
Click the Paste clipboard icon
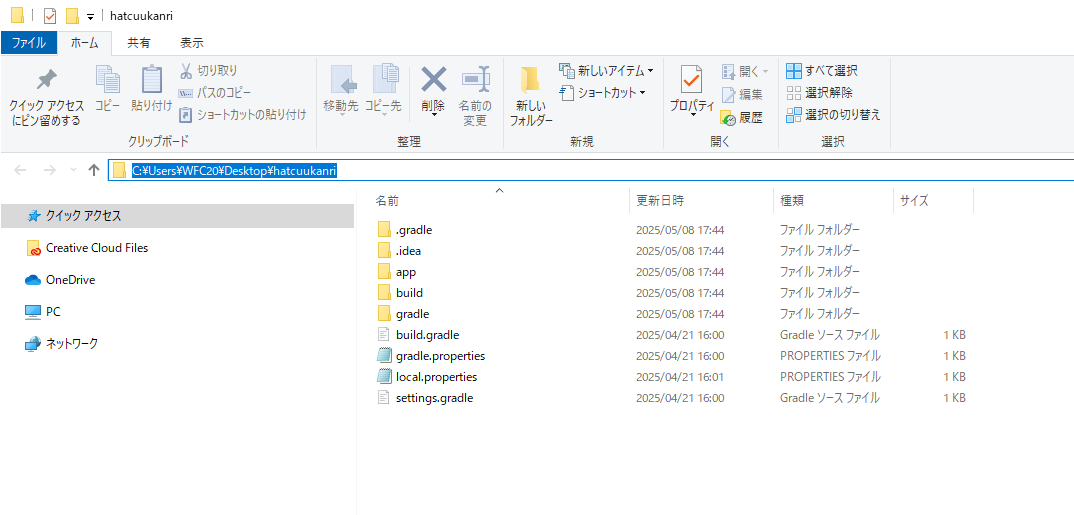coord(151,79)
